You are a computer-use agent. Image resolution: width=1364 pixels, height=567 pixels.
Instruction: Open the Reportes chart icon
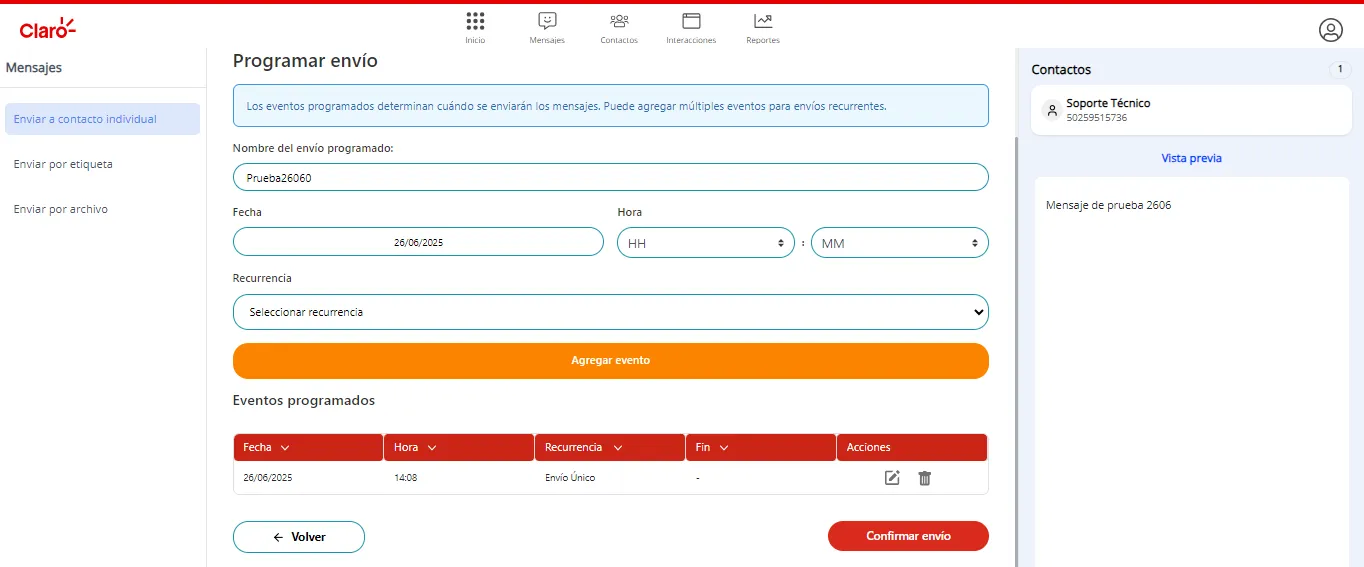763,21
